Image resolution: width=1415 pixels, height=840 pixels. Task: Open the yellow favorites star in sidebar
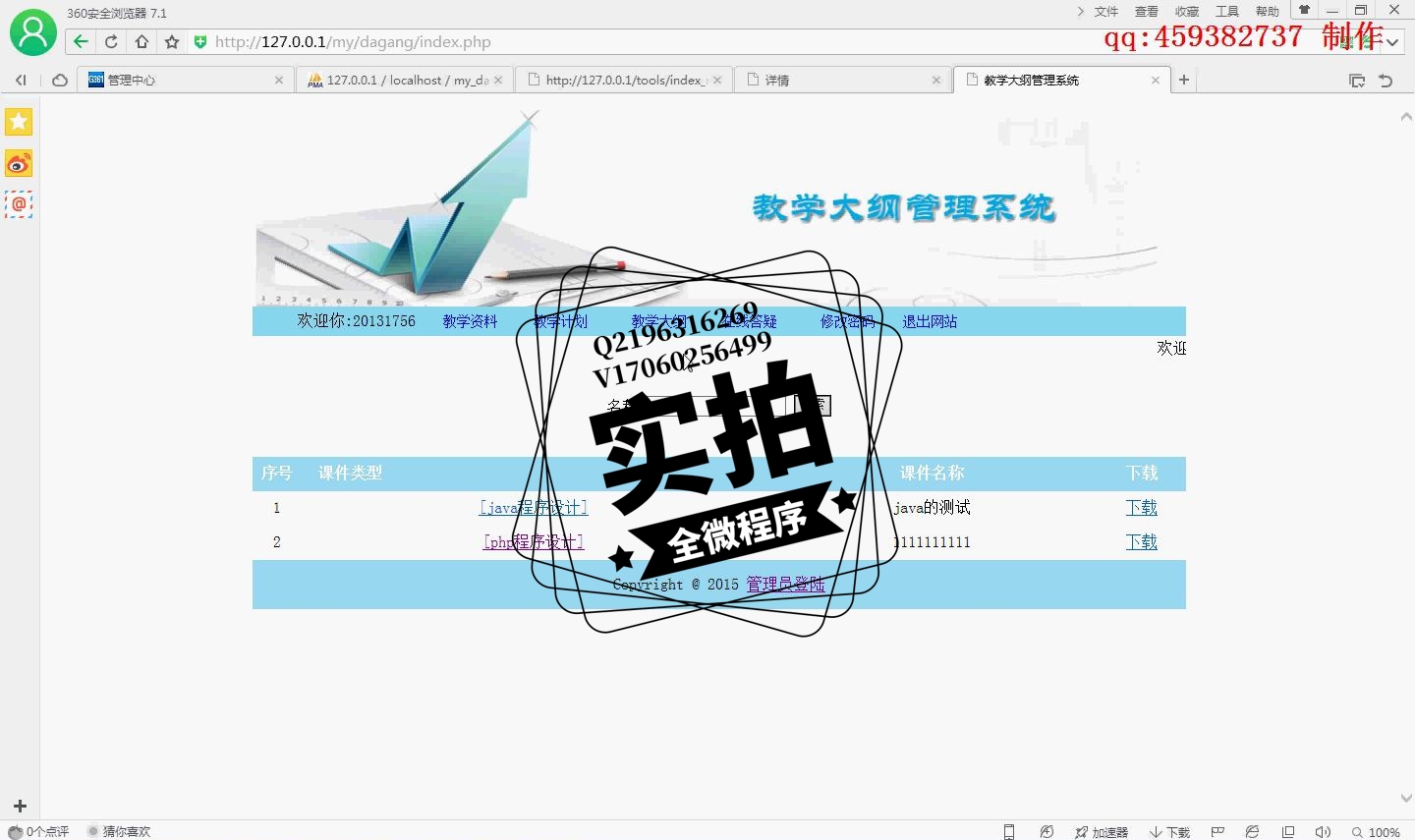(19, 122)
